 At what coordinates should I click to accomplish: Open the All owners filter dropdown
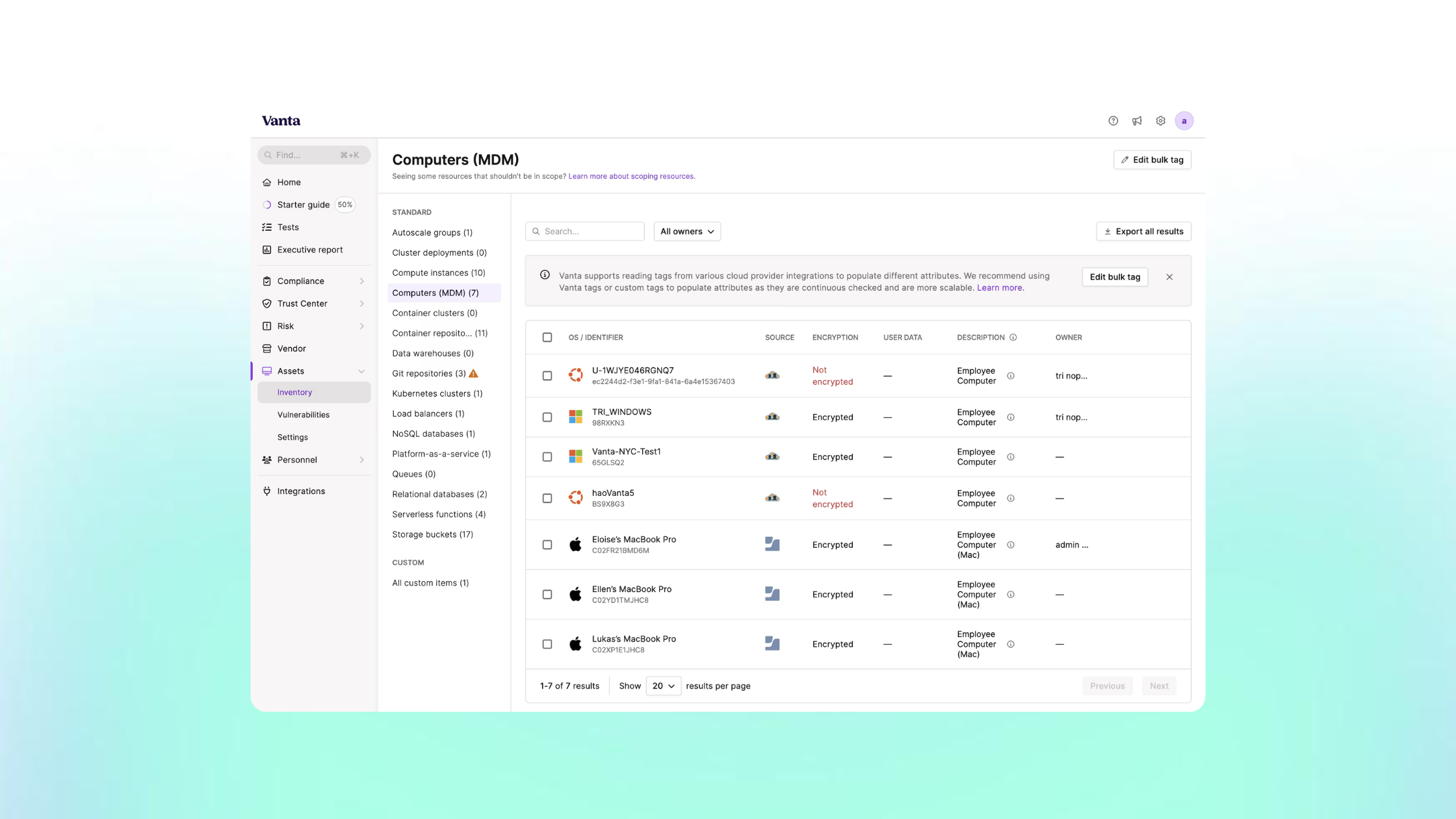(687, 231)
